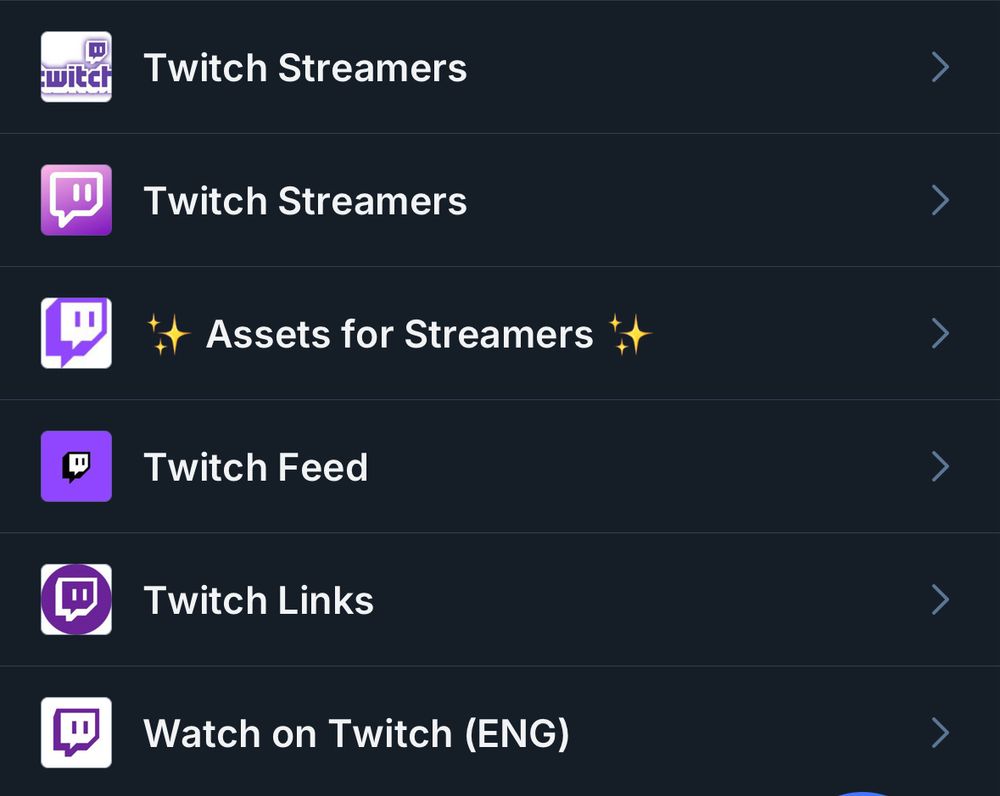The height and width of the screenshot is (796, 1000).
Task: Select the Twitch Streamers text beside the gradient glitch icon
Action: tap(305, 201)
